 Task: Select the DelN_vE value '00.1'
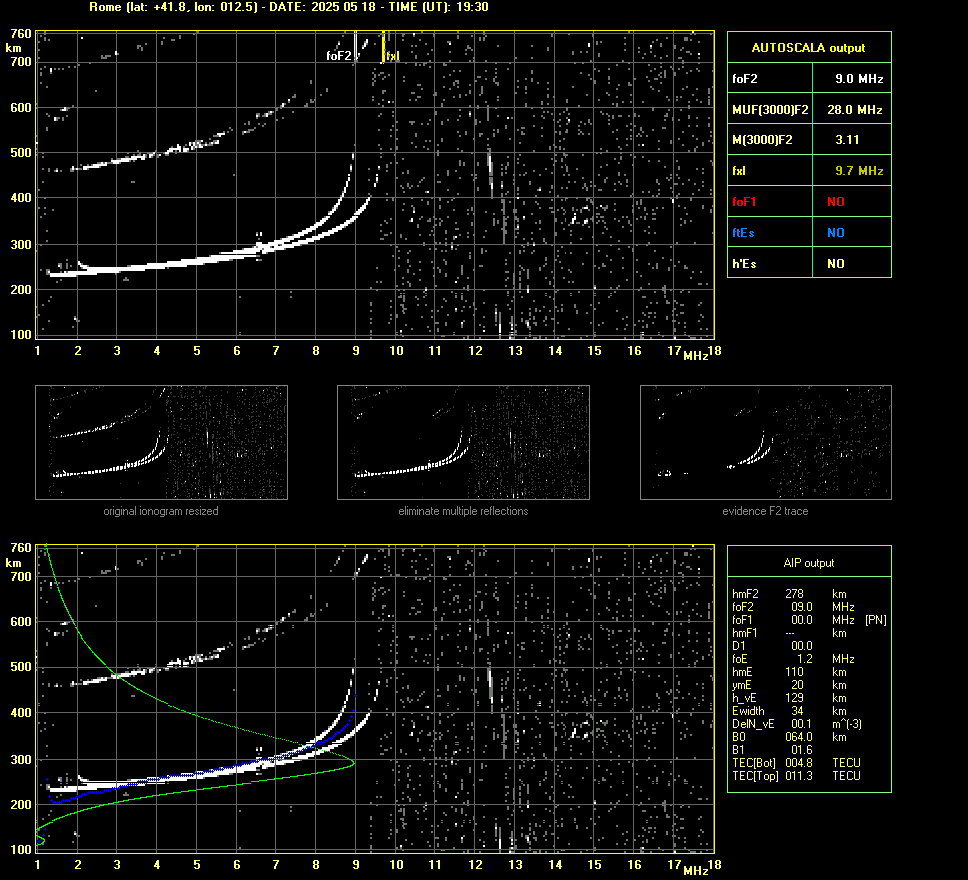[x=801, y=723]
